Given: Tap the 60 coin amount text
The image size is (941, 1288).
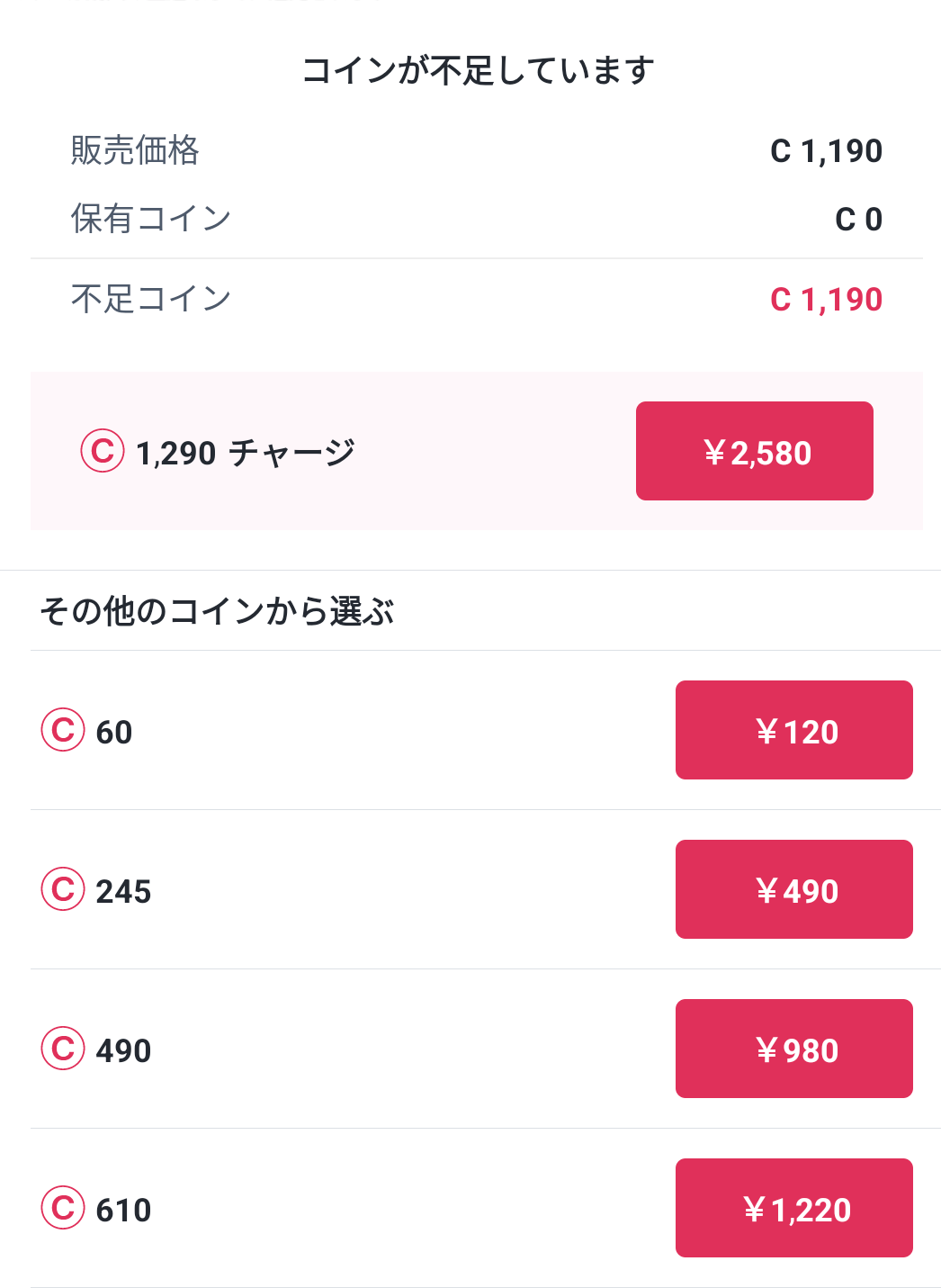Looking at the screenshot, I should [x=114, y=733].
